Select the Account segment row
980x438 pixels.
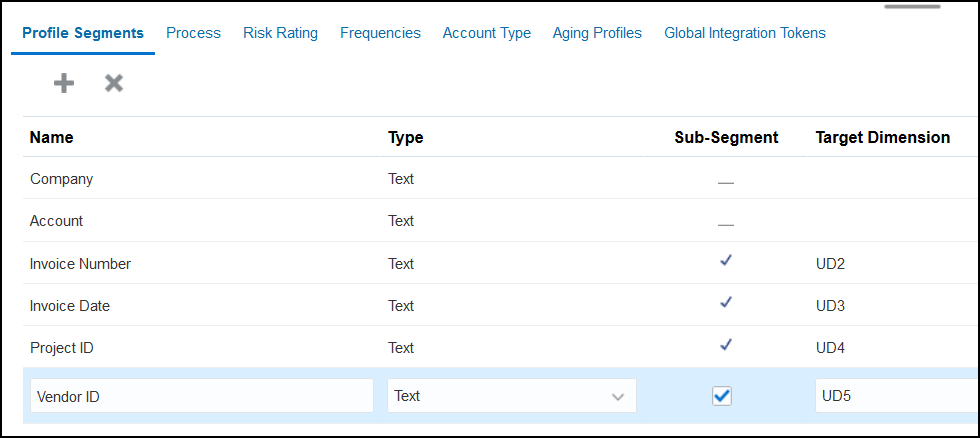click(500, 221)
